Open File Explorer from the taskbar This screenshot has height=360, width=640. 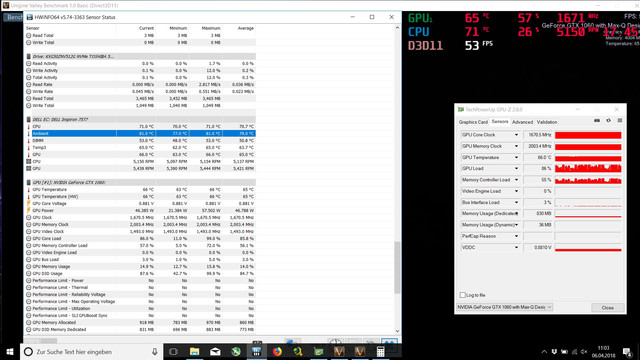tap(194, 351)
